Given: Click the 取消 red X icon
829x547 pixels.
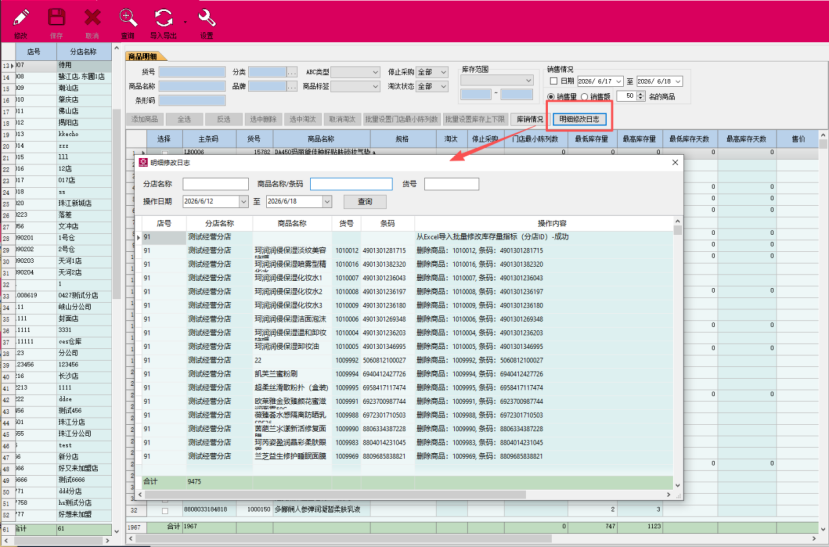Looking at the screenshot, I should (x=93, y=18).
